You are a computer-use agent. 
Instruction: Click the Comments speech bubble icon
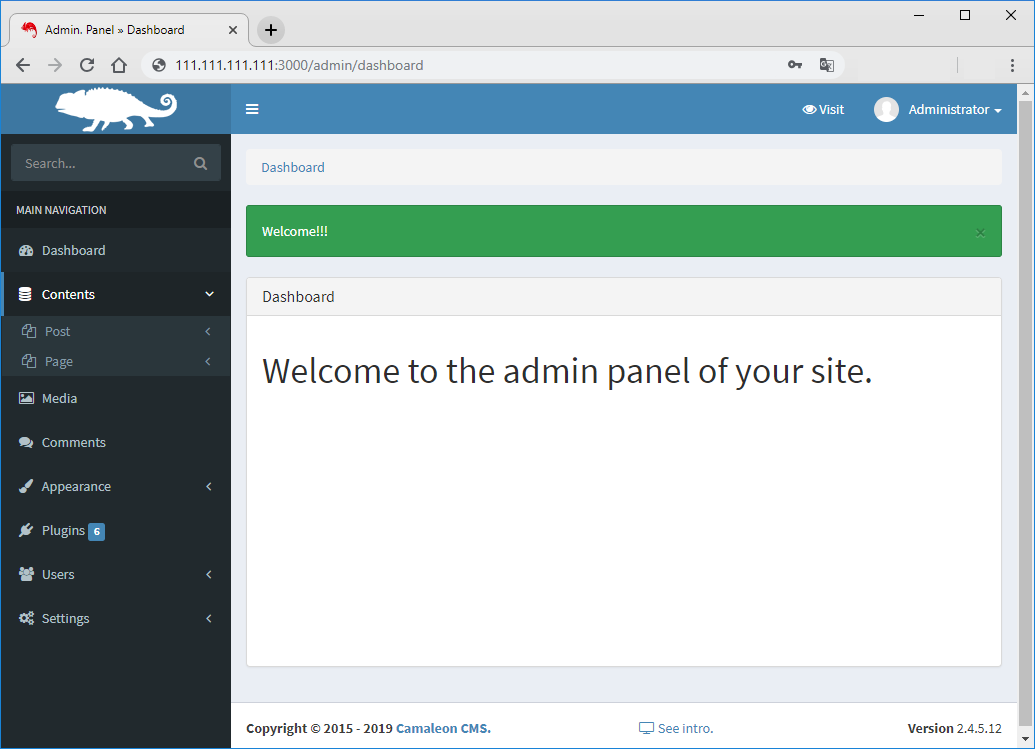26,443
